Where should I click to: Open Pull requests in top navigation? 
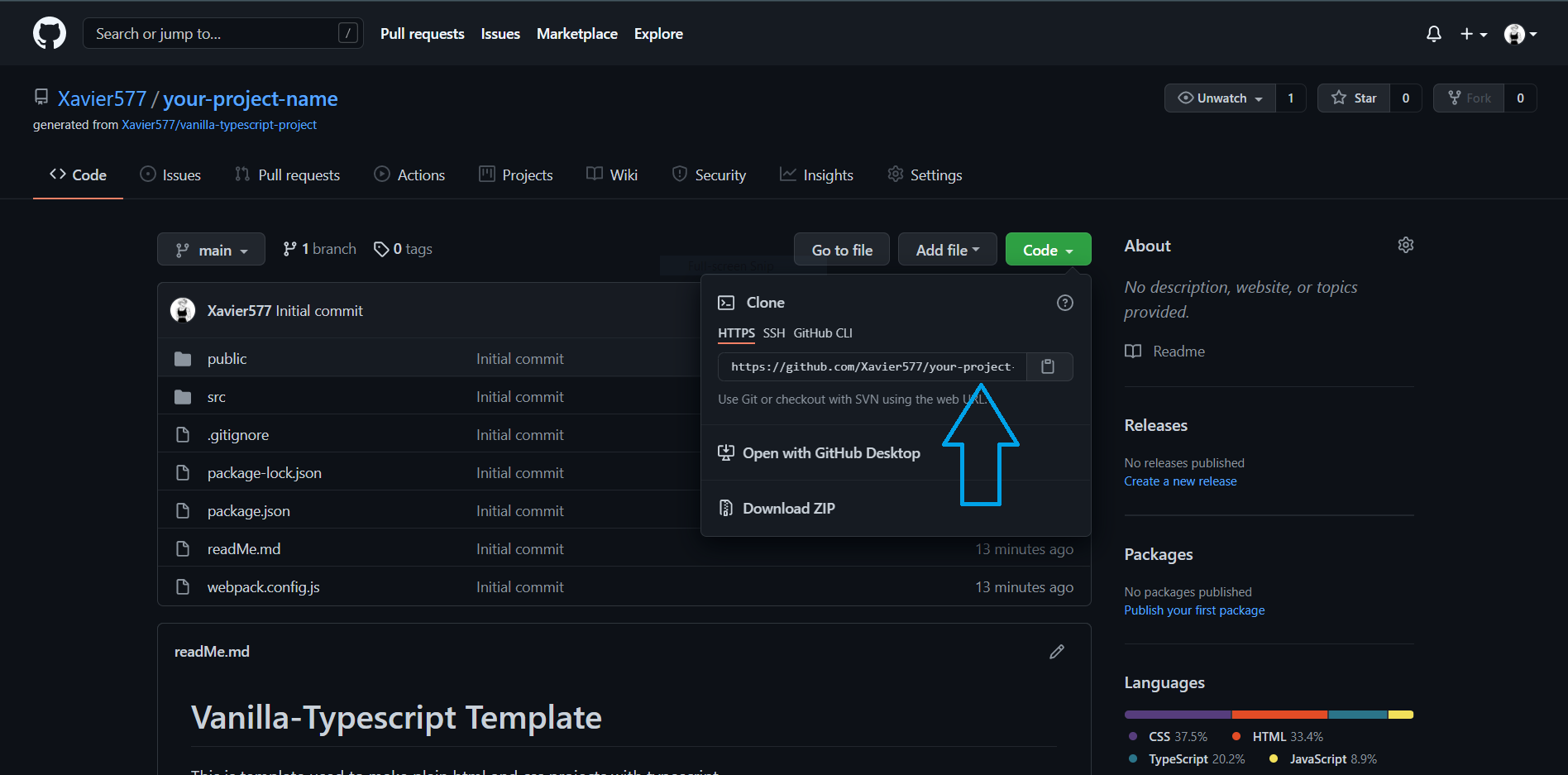(x=423, y=34)
